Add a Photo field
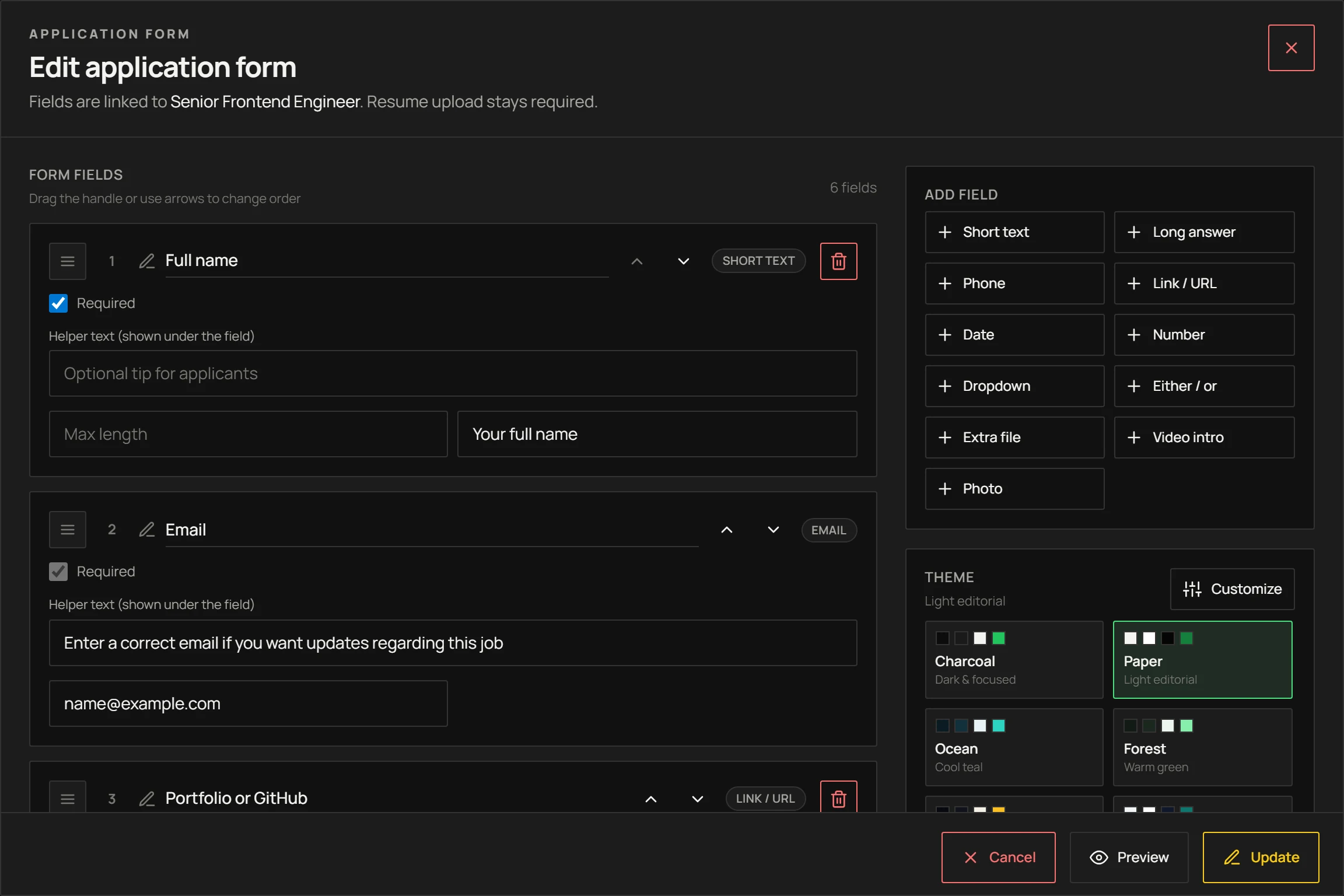Image resolution: width=1344 pixels, height=896 pixels. pos(1014,489)
